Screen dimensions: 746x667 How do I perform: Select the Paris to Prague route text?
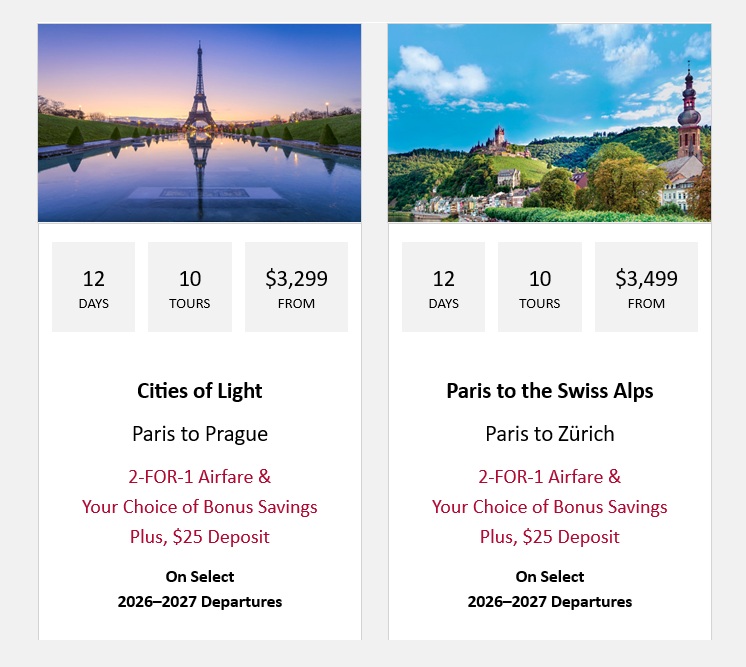pos(200,434)
